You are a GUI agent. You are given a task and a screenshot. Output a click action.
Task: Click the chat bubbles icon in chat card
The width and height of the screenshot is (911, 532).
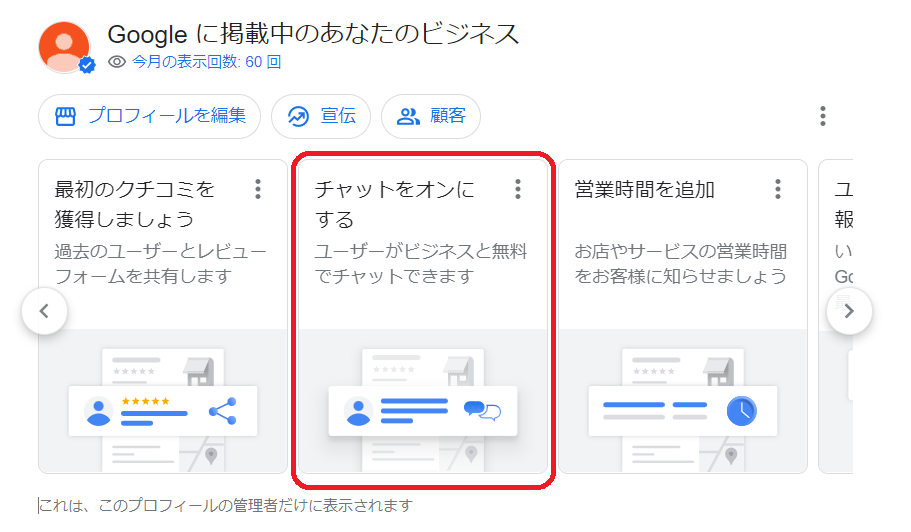[482, 410]
